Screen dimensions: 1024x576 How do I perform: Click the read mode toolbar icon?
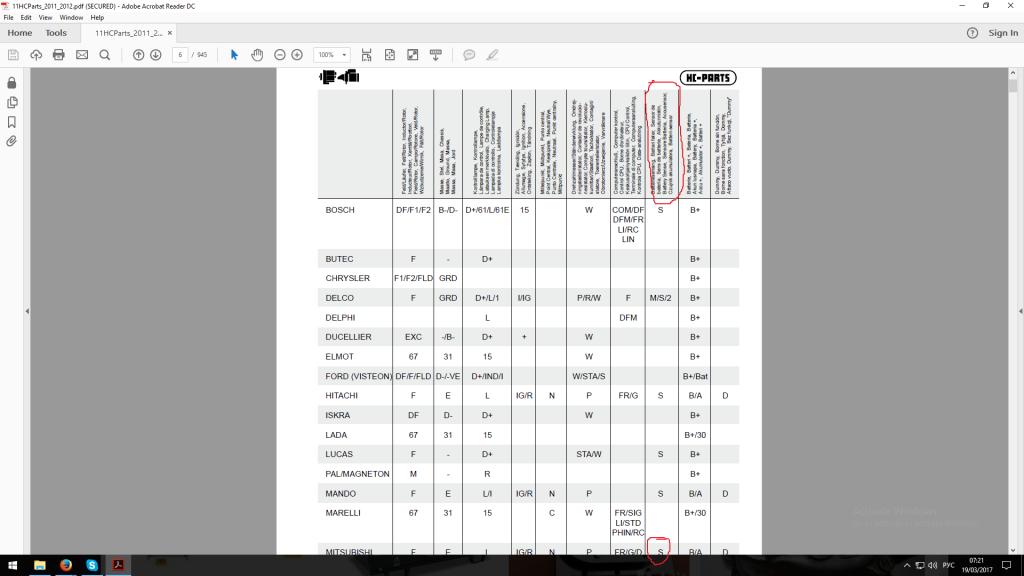coord(436,55)
